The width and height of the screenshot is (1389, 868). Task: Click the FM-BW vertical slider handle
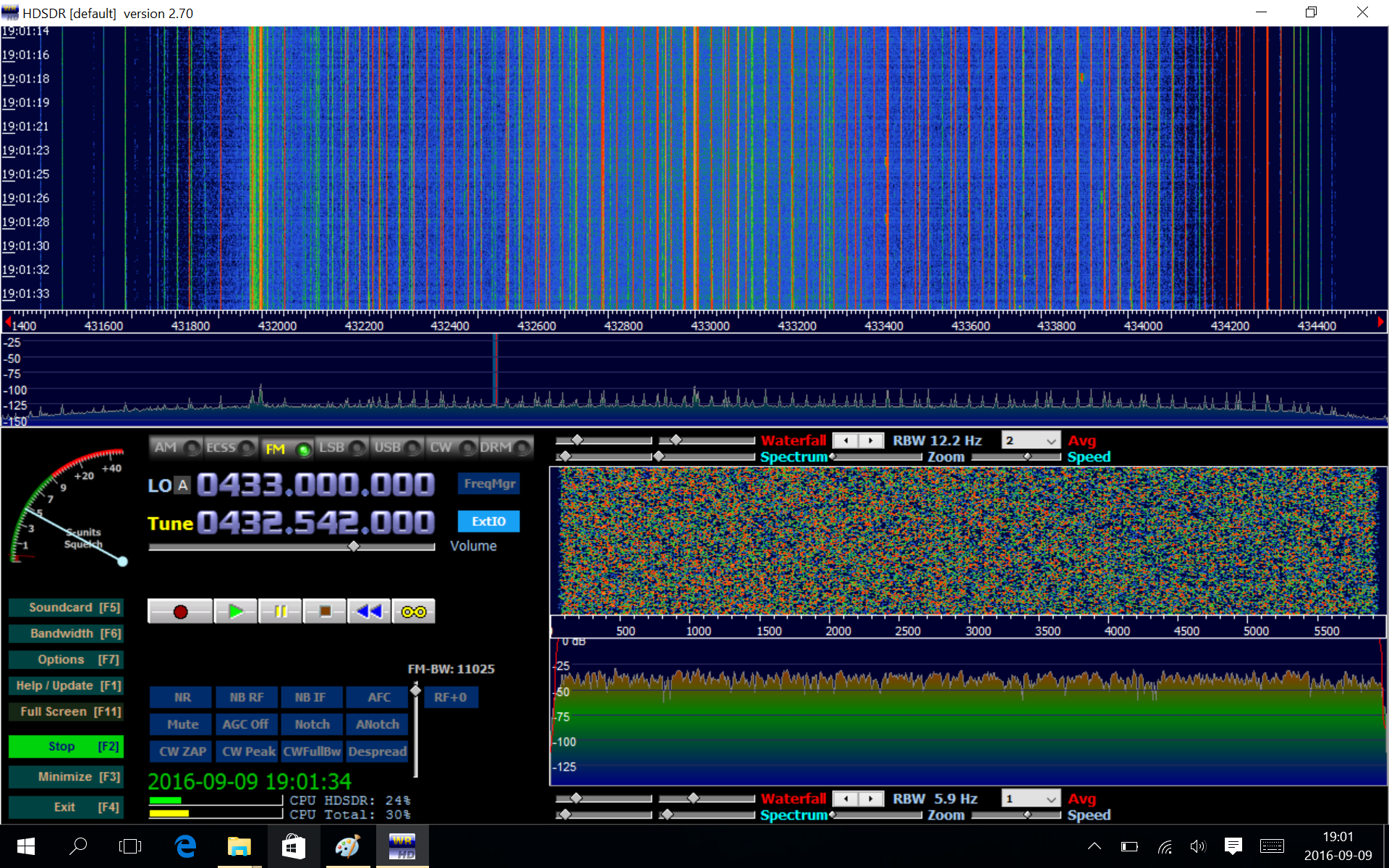[x=415, y=691]
